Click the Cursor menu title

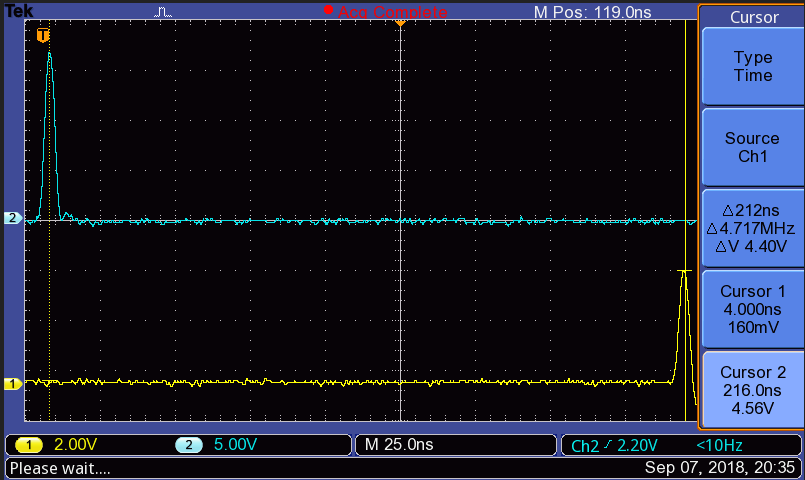tap(752, 17)
